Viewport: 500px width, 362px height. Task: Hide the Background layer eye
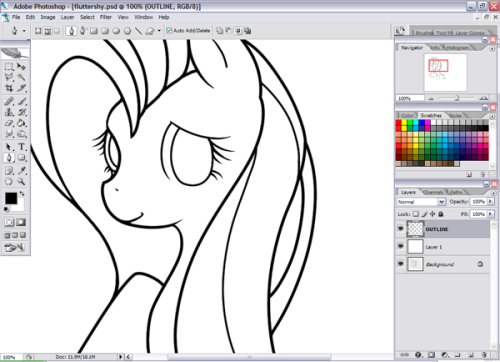(x=401, y=264)
